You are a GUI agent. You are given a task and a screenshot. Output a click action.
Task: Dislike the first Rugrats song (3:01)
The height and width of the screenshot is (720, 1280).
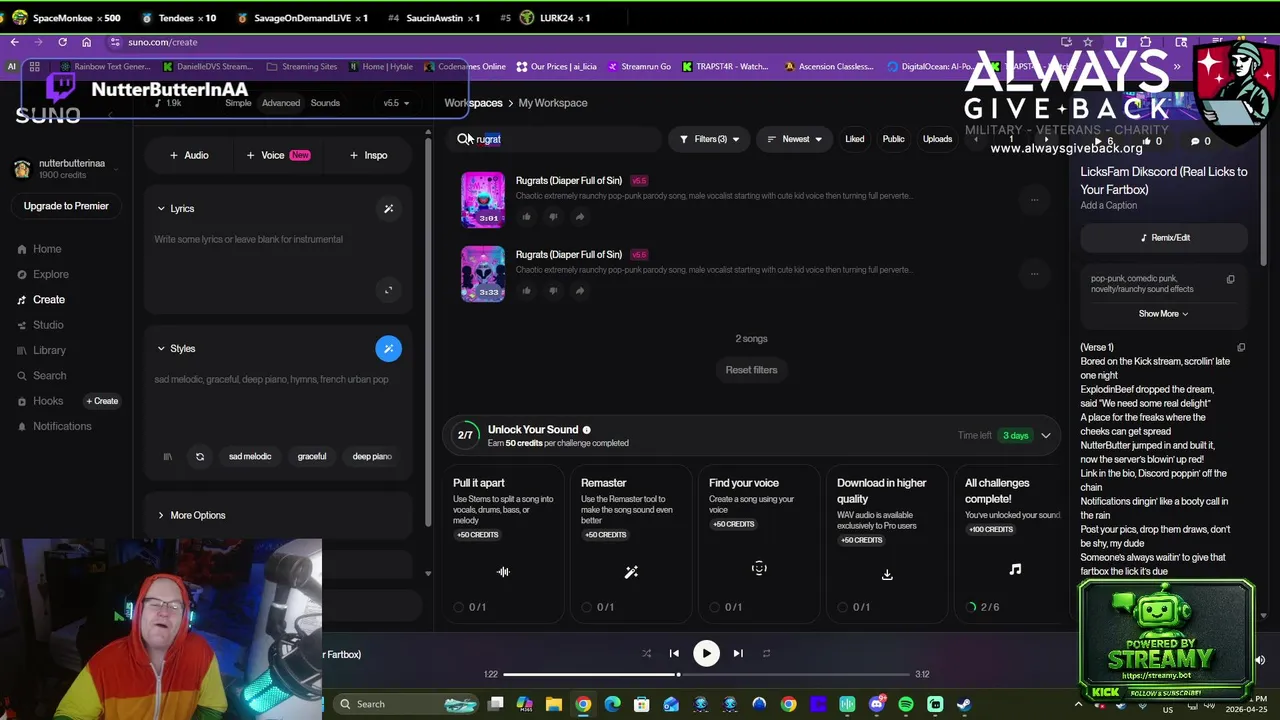pos(553,217)
